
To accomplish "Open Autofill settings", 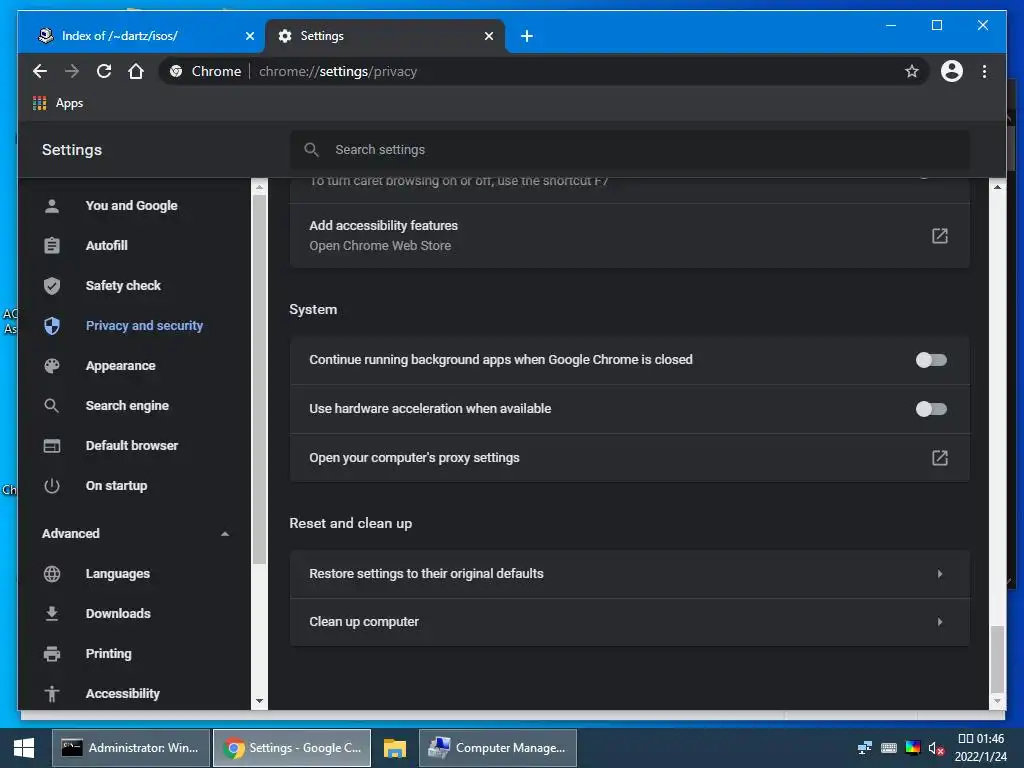I will point(106,246).
